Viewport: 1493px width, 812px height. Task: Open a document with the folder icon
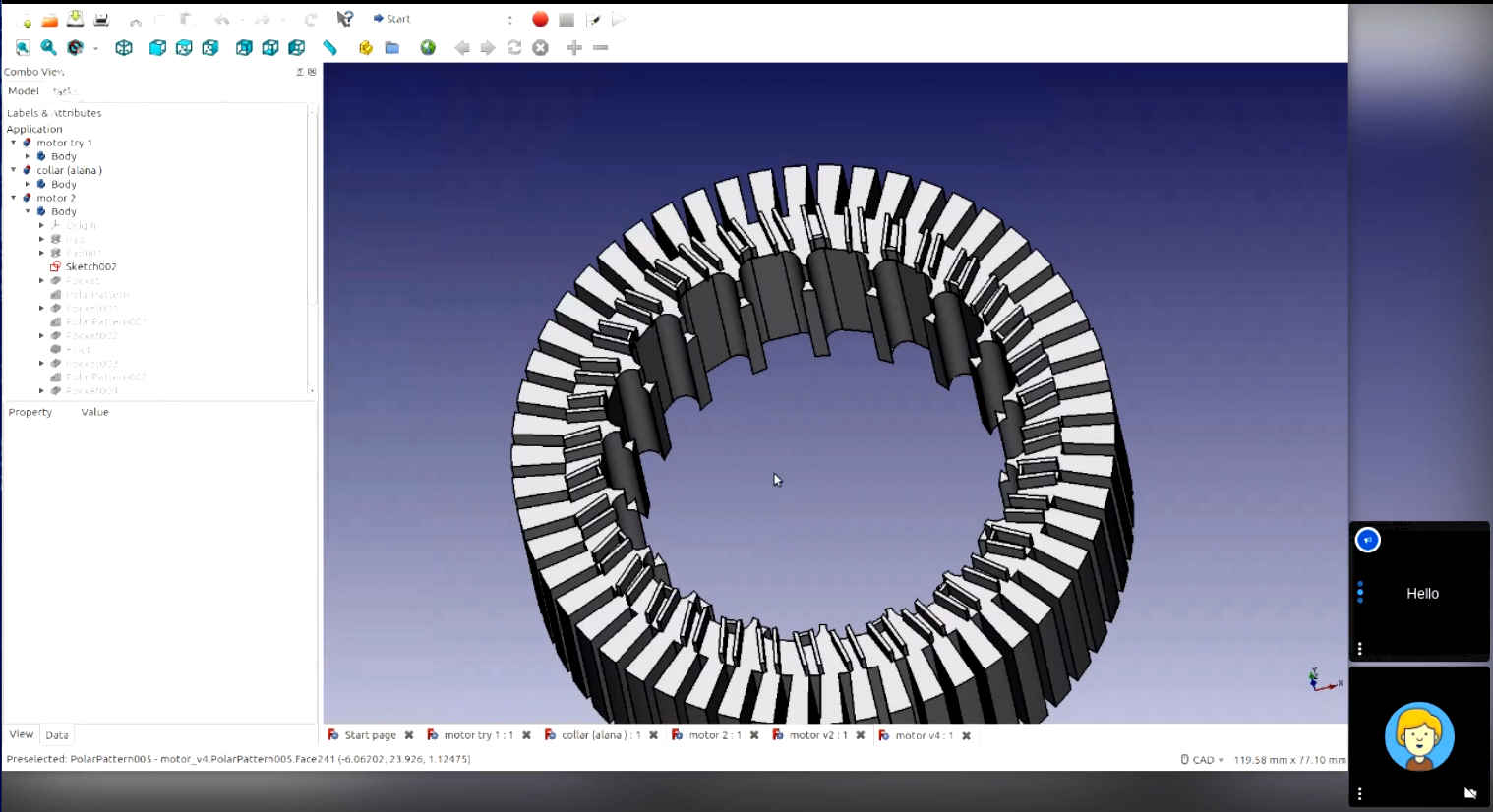point(49,20)
